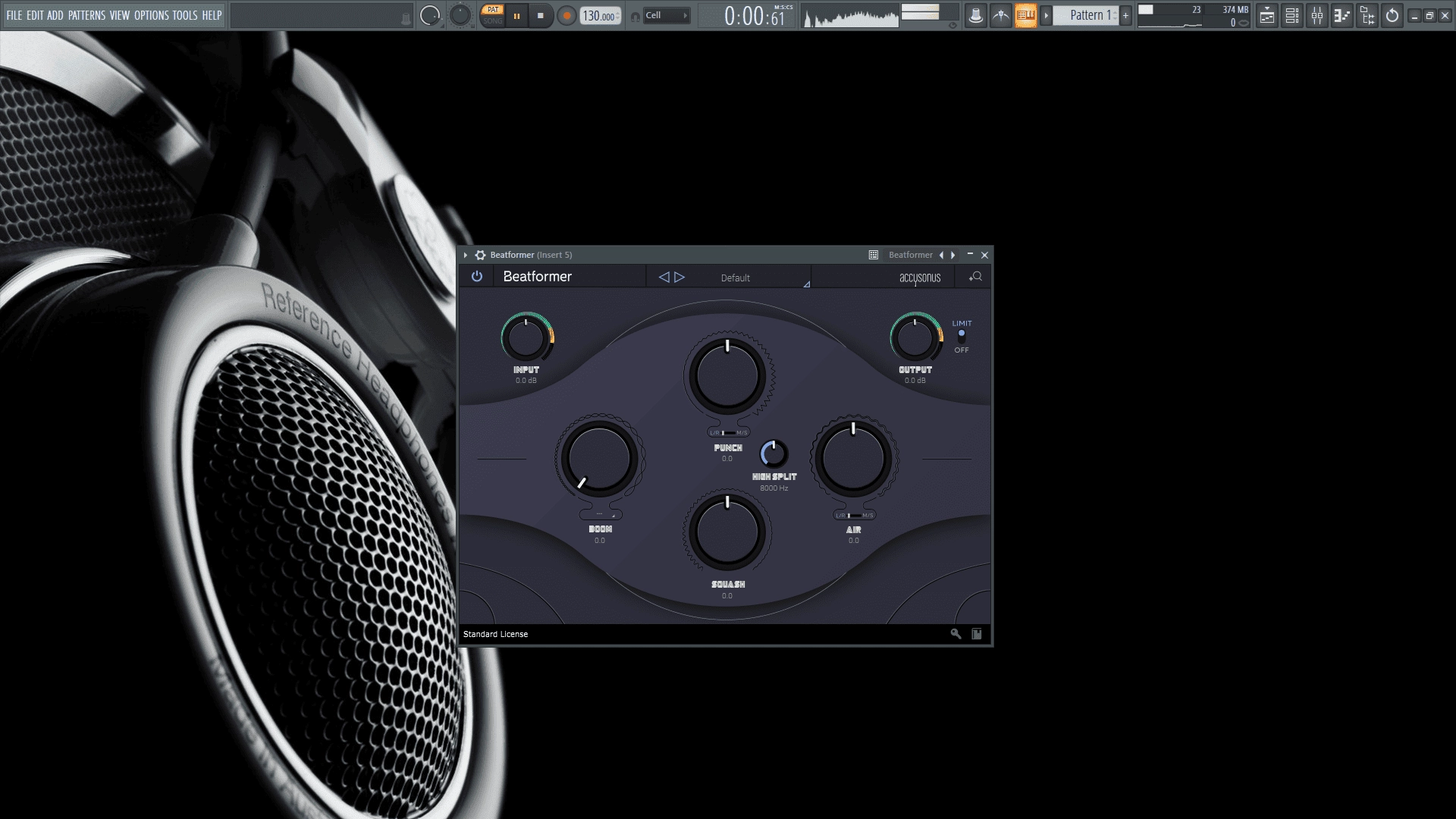Click the INPUT gain knob

(x=526, y=339)
